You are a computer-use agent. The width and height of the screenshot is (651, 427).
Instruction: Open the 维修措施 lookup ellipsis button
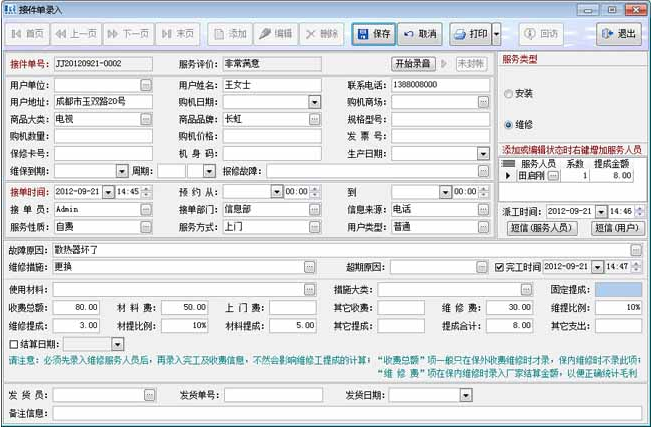(309, 267)
